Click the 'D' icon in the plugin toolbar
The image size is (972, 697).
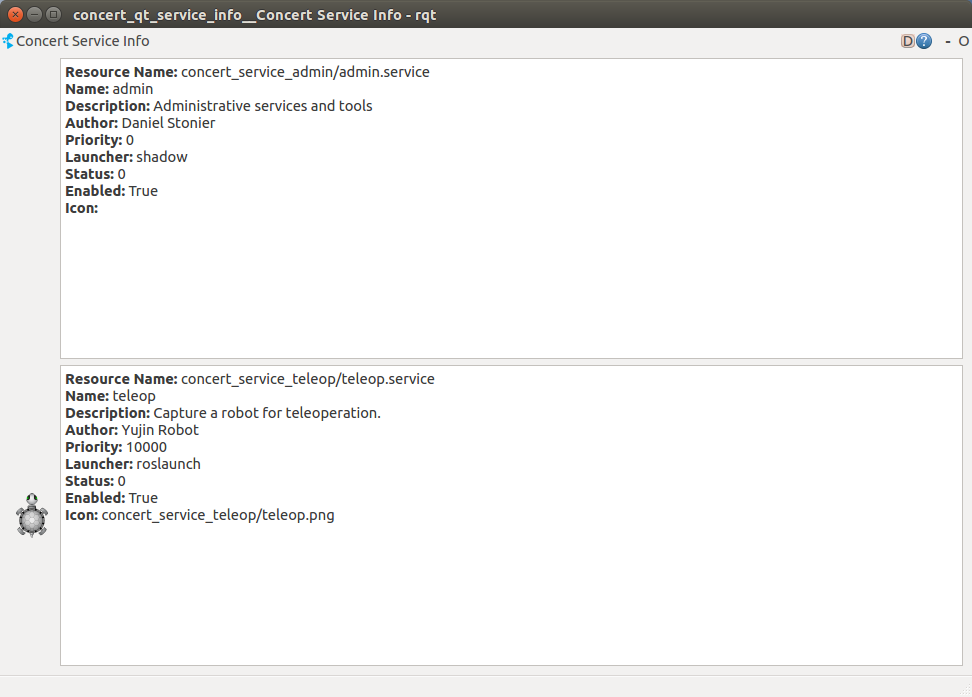click(907, 41)
